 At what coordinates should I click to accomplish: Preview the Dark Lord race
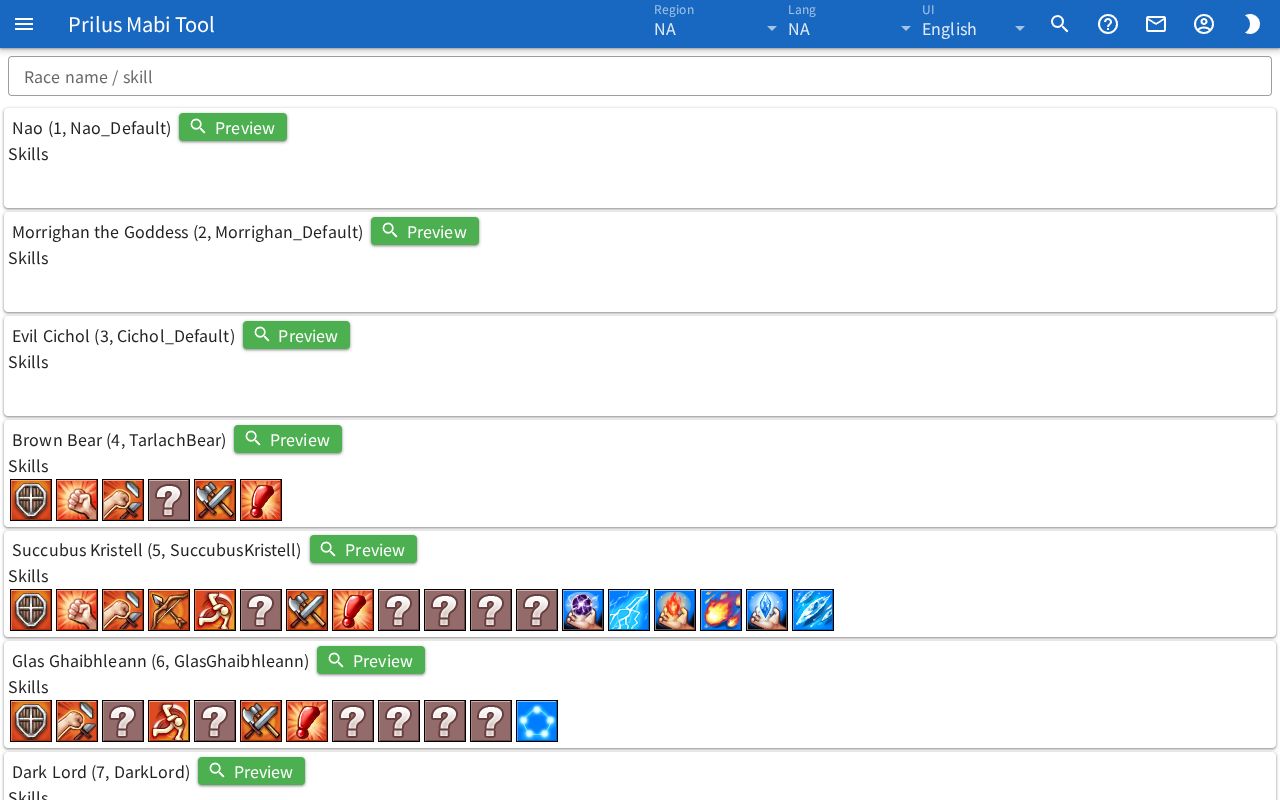[251, 771]
